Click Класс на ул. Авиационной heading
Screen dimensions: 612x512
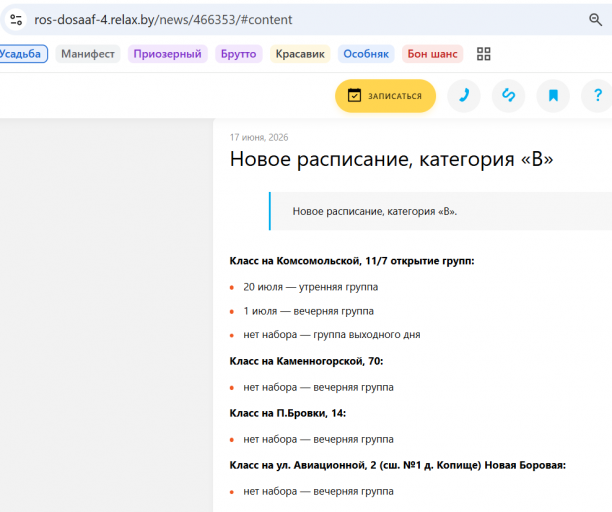tap(398, 466)
